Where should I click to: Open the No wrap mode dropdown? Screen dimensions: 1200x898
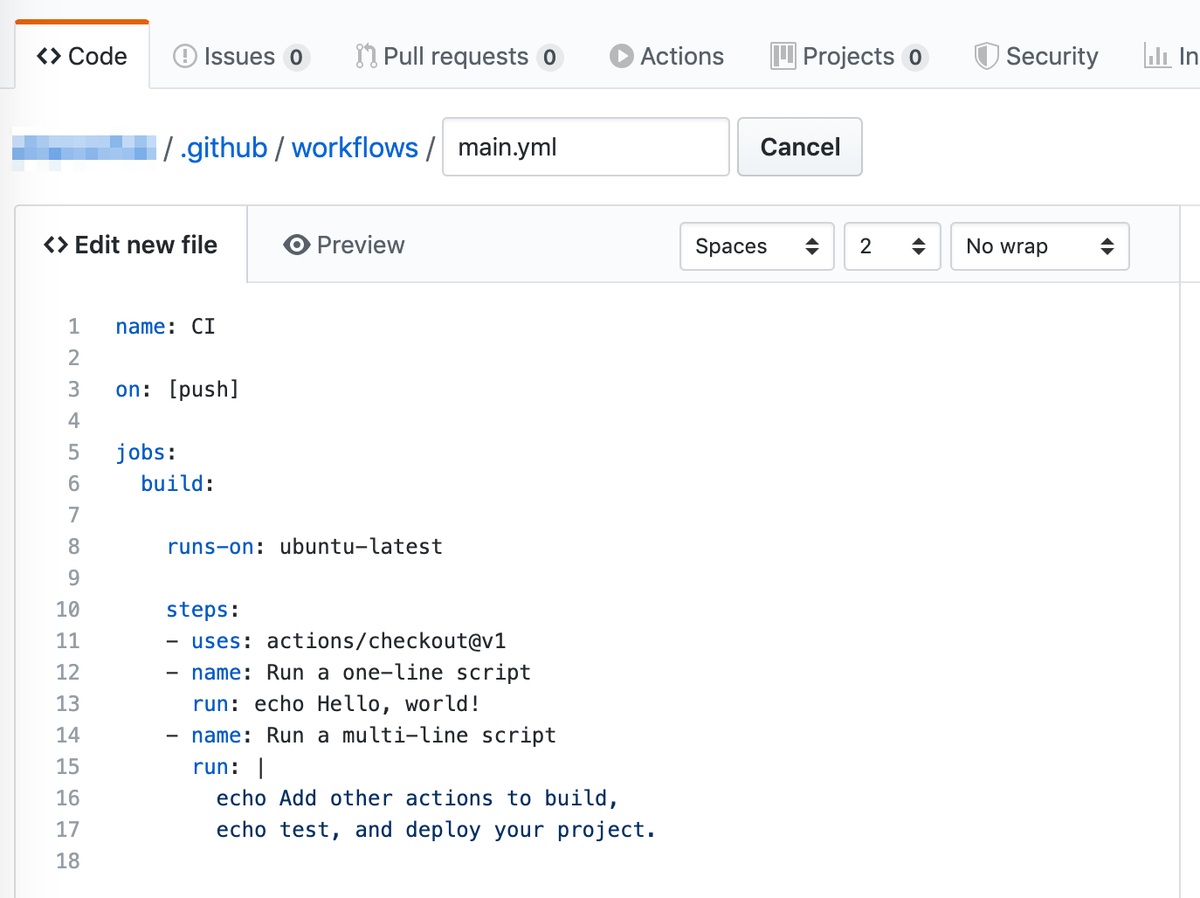click(1039, 246)
